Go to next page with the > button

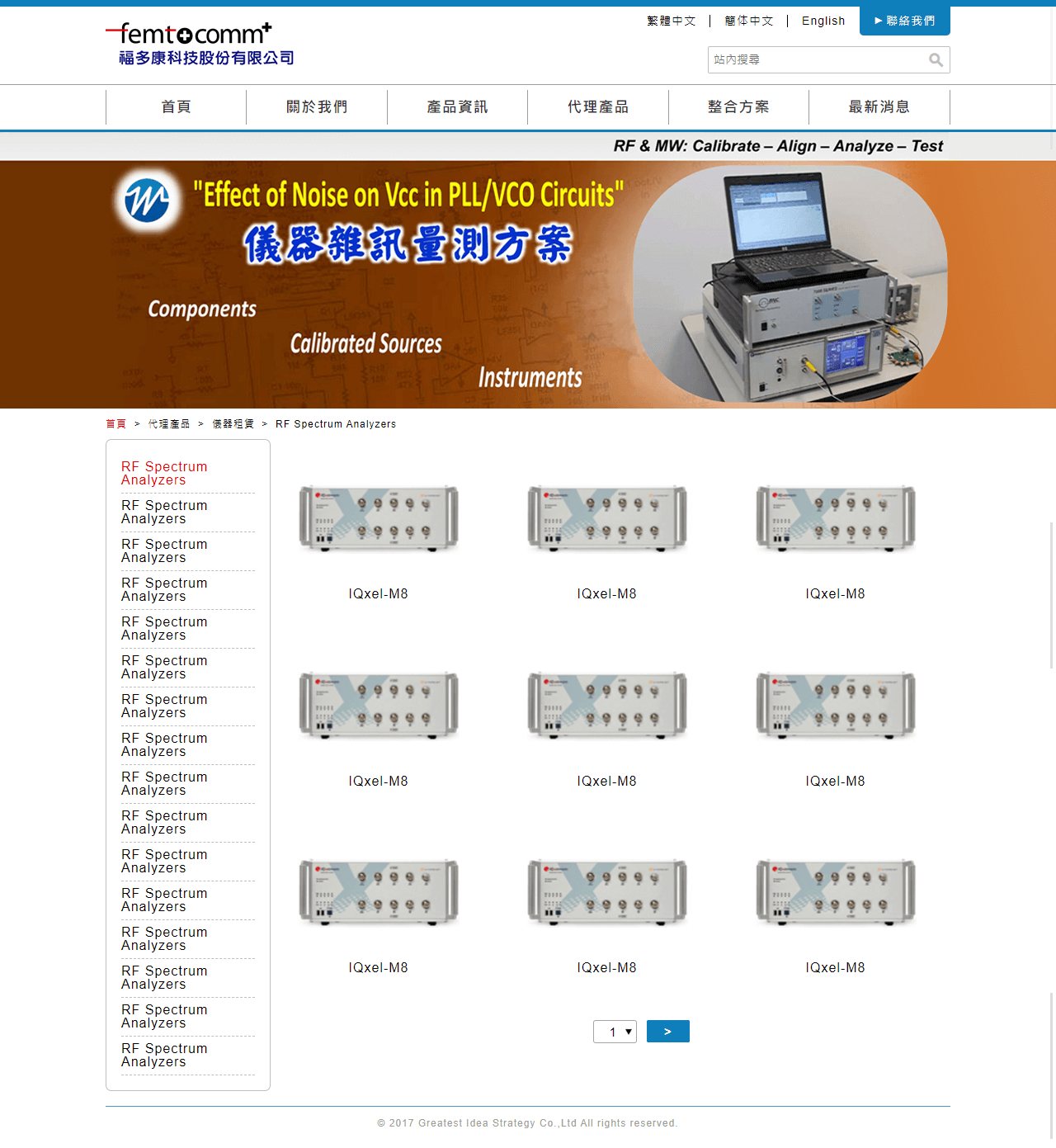668,1032
